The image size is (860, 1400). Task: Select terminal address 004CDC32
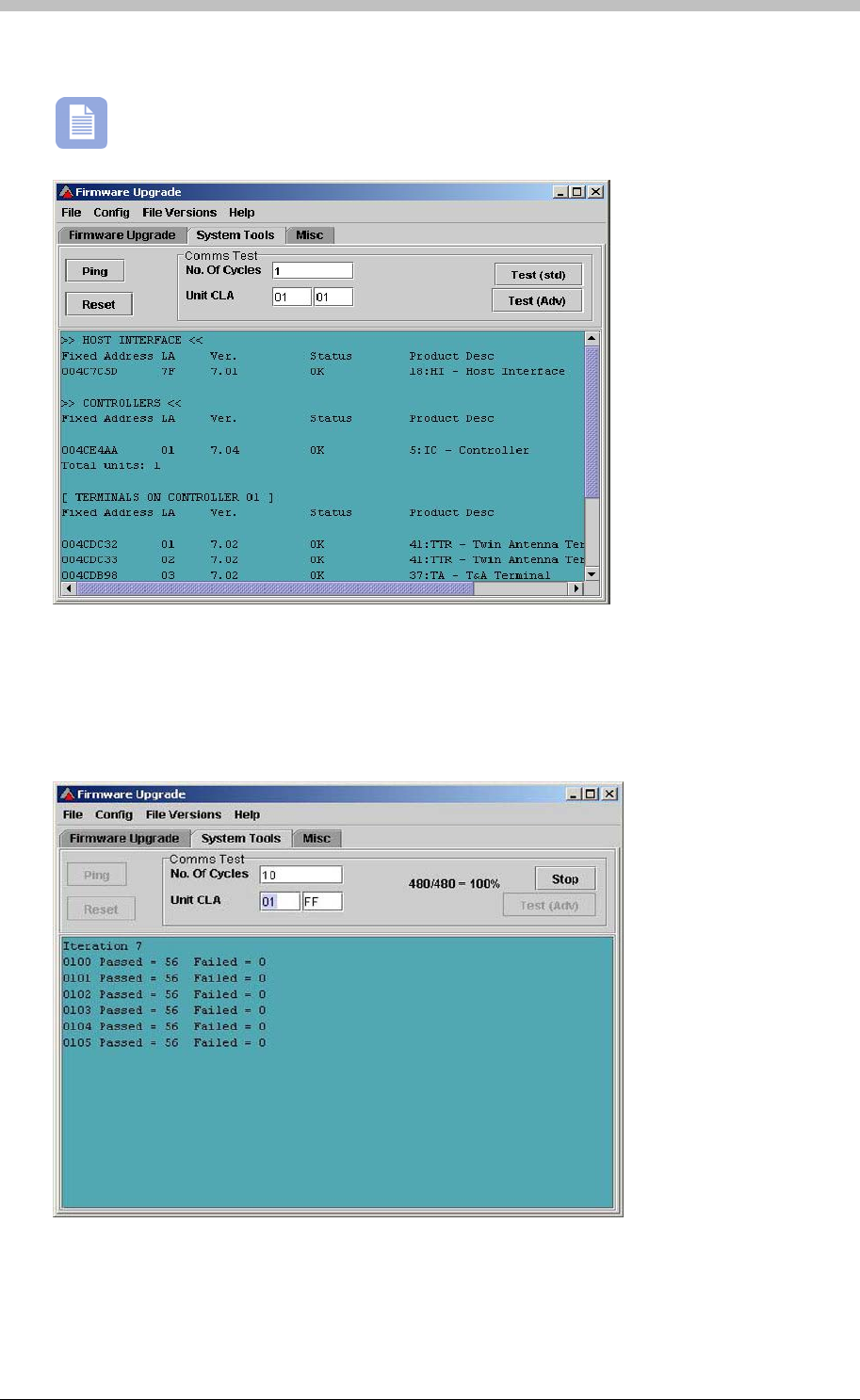(x=89, y=544)
